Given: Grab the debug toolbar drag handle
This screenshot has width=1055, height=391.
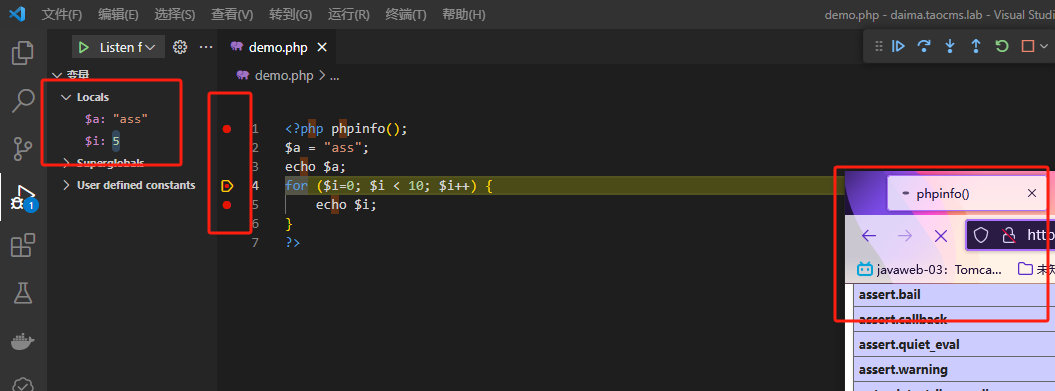Looking at the screenshot, I should [878, 46].
